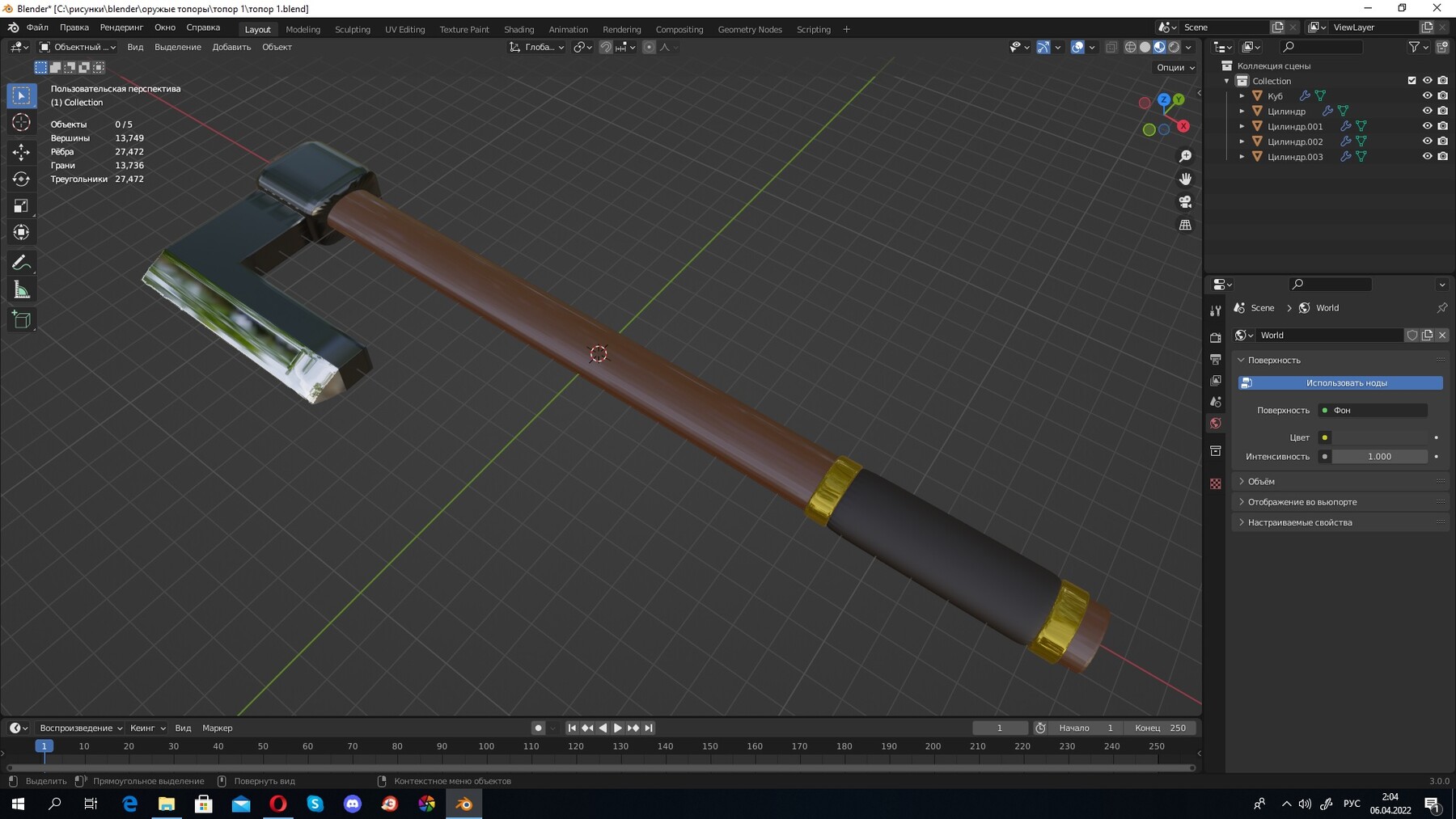Open the Render properties tab
The width and height of the screenshot is (1456, 819).
(x=1216, y=338)
